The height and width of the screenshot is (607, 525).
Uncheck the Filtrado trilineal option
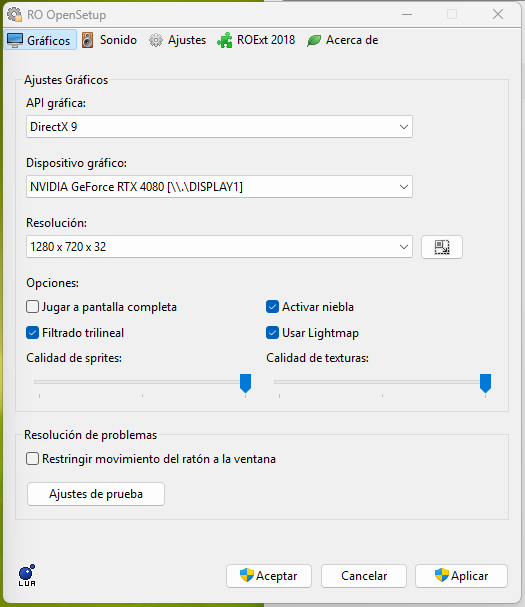[x=33, y=333]
